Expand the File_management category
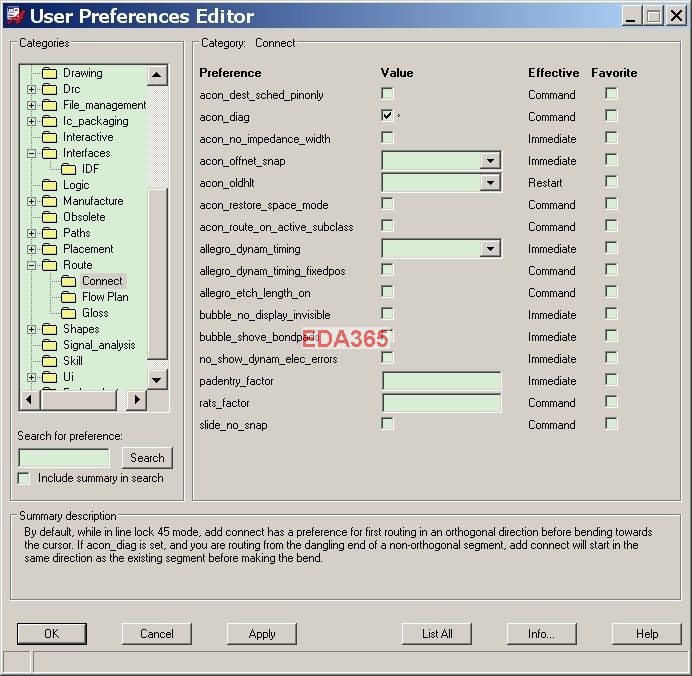692x676 pixels. tap(31, 105)
